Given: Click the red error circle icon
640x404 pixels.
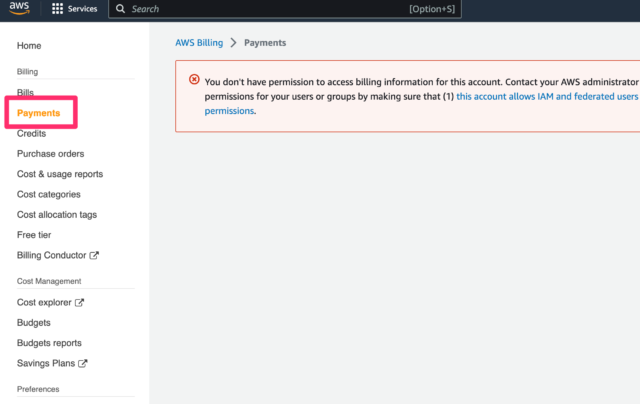Looking at the screenshot, I should [194, 79].
